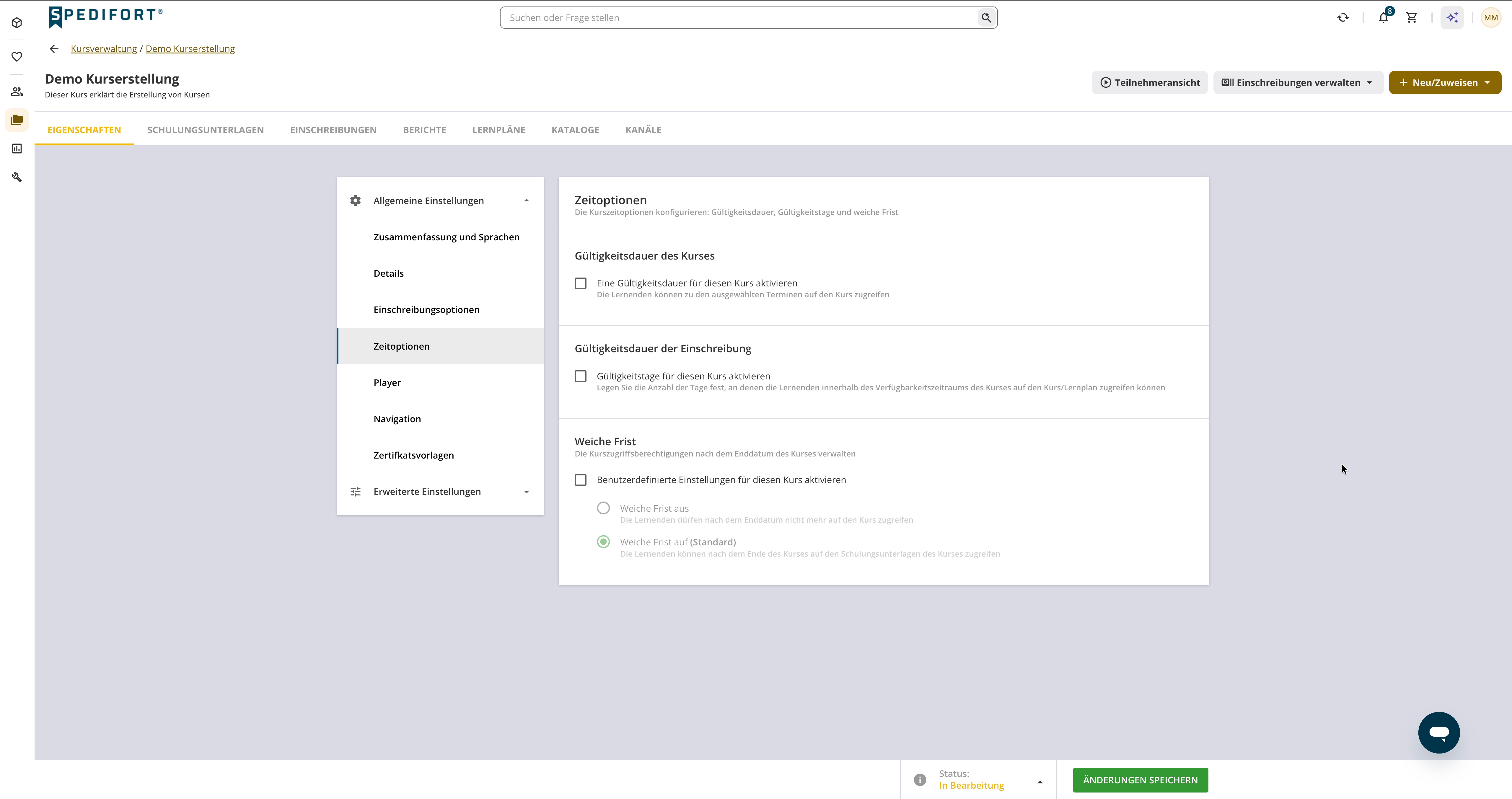Open the AI sparkle assistant icon
1512x799 pixels.
[1452, 18]
